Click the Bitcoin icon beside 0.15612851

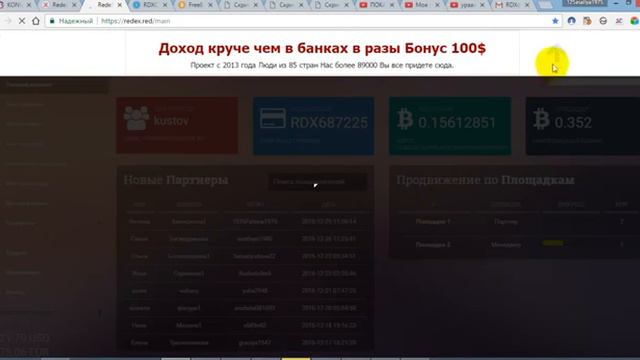click(405, 119)
